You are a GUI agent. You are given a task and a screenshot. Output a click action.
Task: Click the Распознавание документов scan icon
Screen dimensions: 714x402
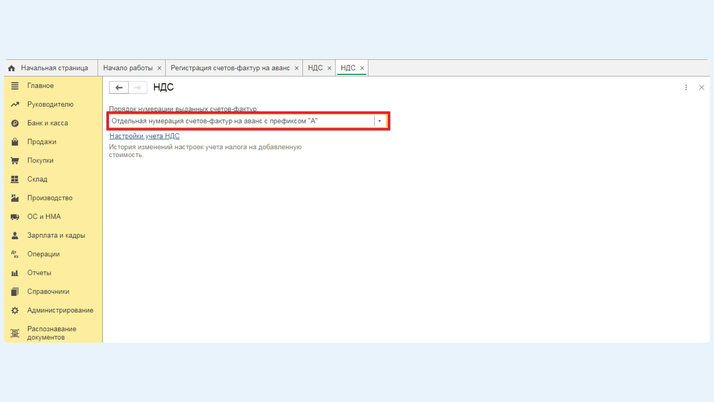(15, 333)
